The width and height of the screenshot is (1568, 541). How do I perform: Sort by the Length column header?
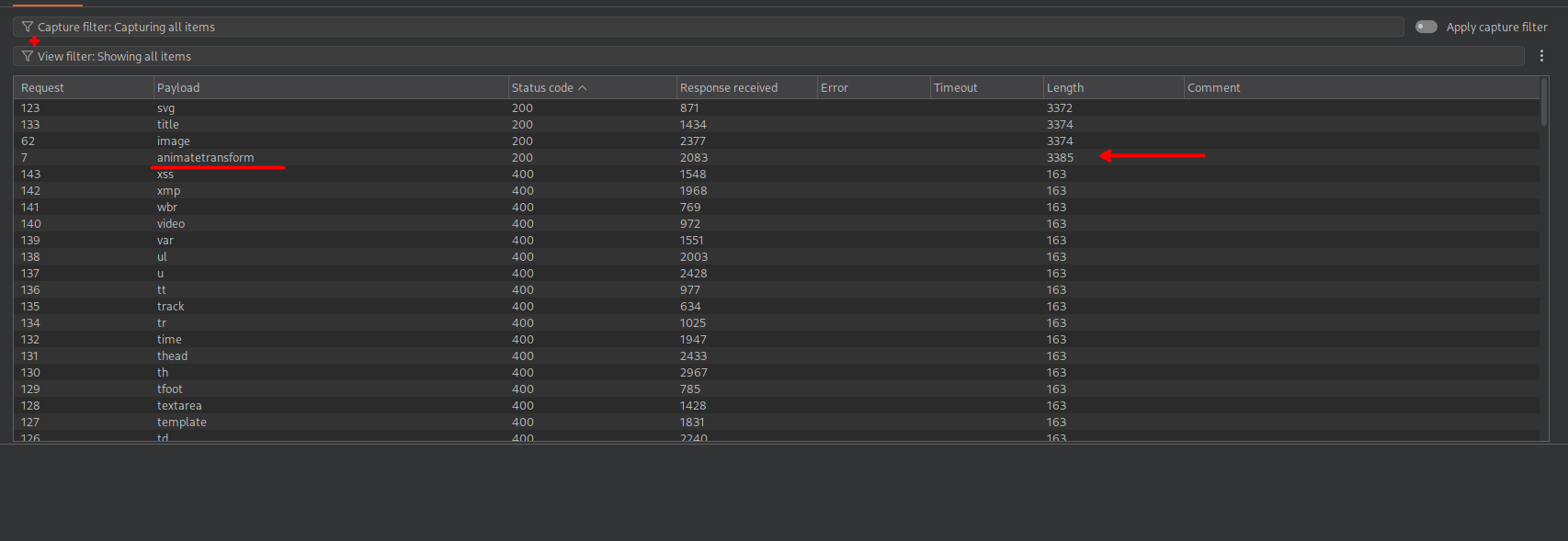[x=1065, y=88]
